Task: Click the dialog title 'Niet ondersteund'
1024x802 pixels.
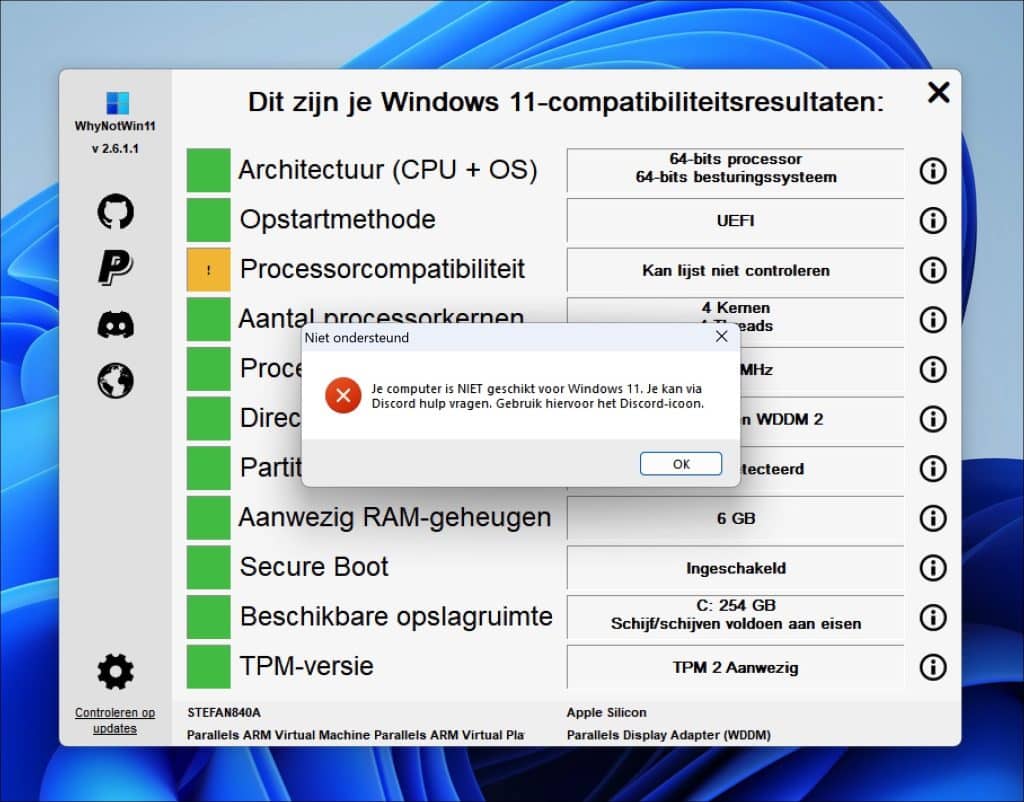Action: tap(357, 338)
